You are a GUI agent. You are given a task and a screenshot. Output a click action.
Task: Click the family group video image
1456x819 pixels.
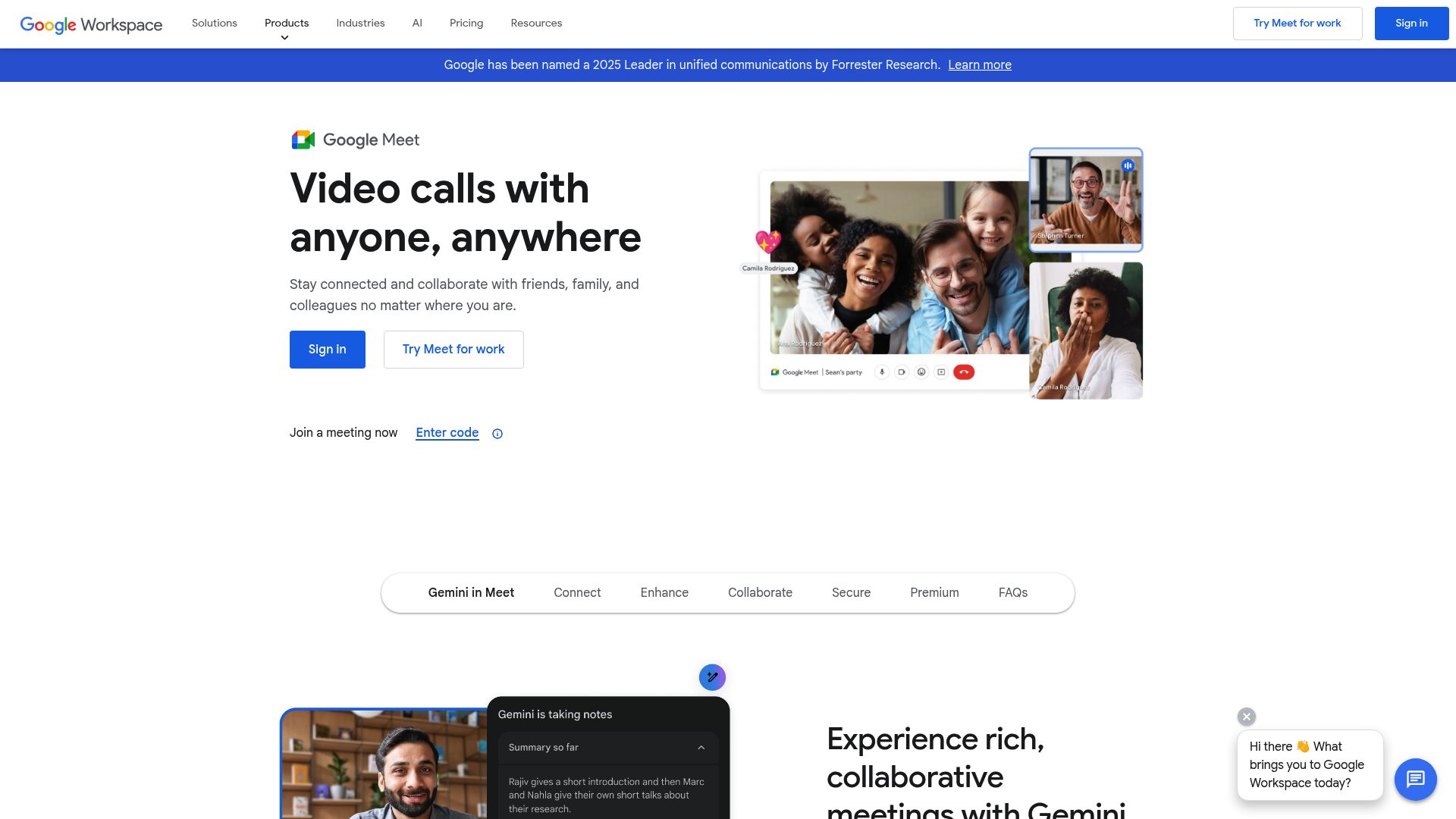tap(899, 268)
